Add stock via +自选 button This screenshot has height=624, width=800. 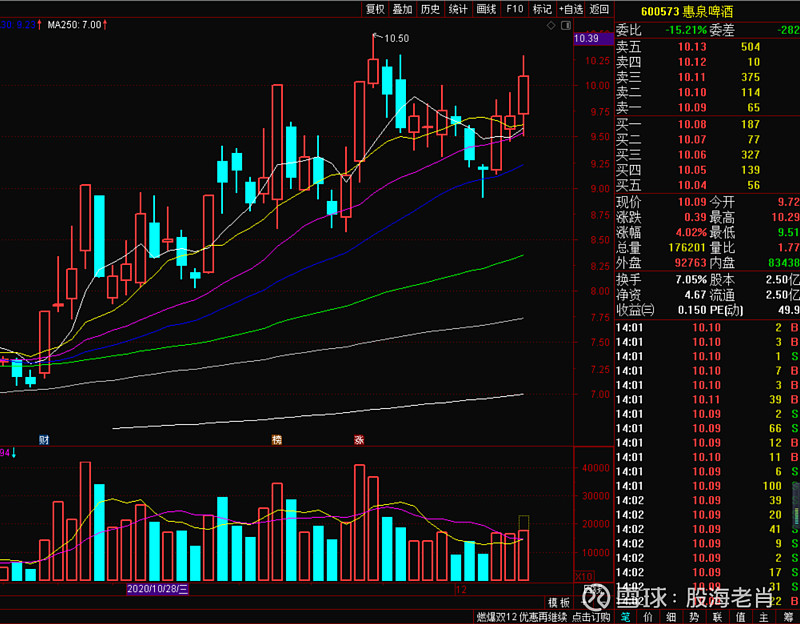[571, 9]
